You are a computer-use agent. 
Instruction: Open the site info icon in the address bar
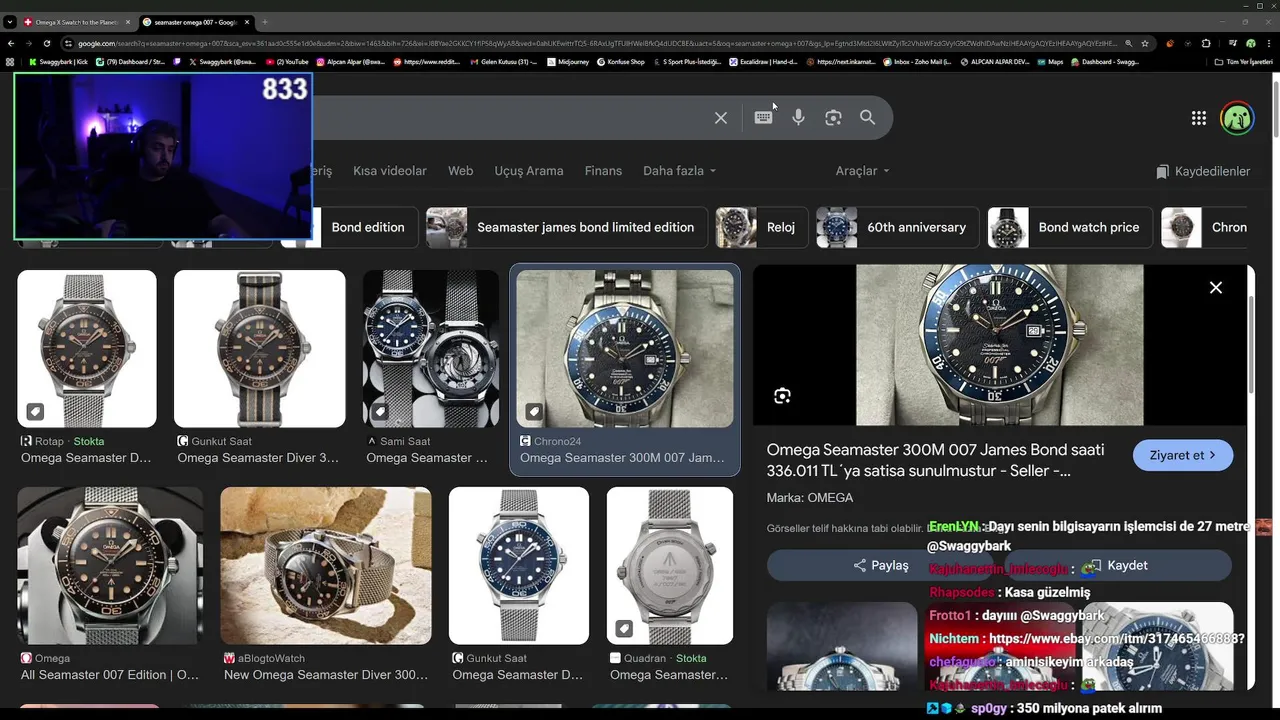pos(68,44)
